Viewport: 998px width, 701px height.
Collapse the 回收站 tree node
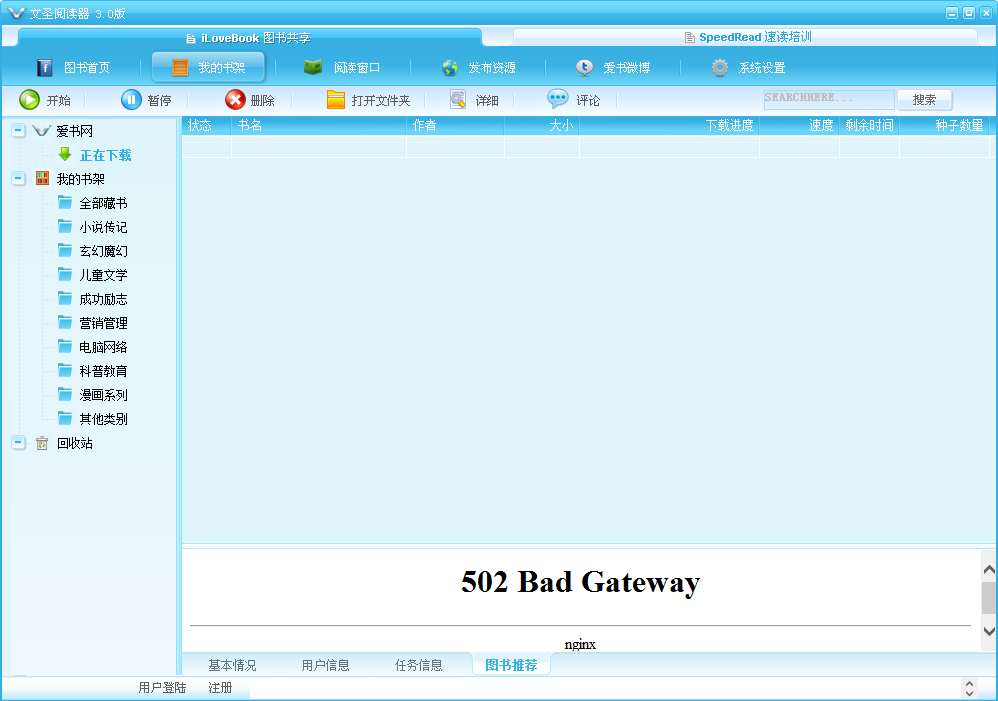(18, 443)
